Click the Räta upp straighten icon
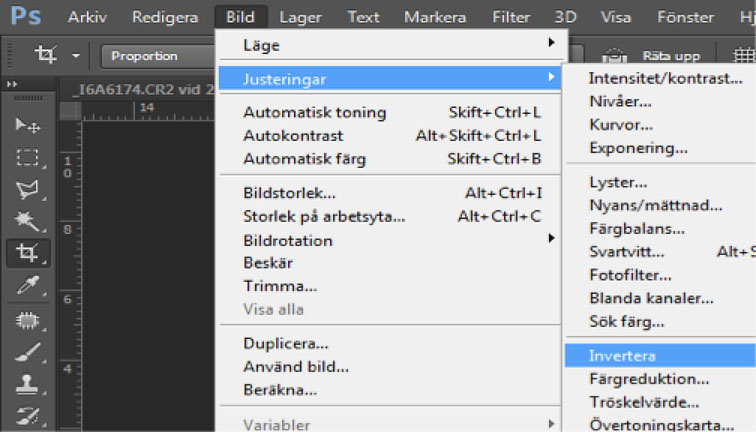The image size is (756, 432). pyautogui.click(x=614, y=56)
